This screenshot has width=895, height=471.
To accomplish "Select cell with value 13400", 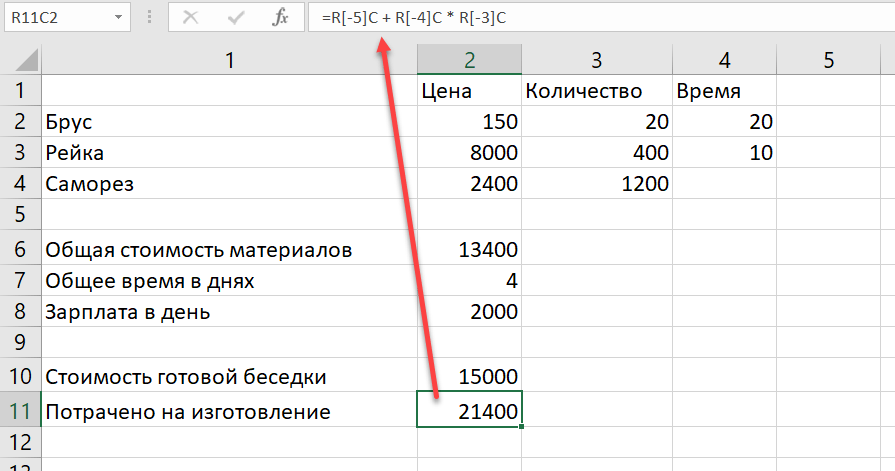I will pos(469,250).
